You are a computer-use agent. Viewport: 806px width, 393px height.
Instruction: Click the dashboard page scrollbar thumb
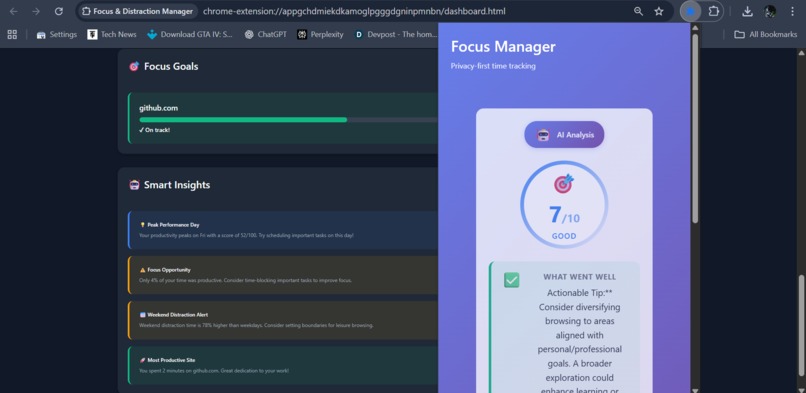[801, 326]
